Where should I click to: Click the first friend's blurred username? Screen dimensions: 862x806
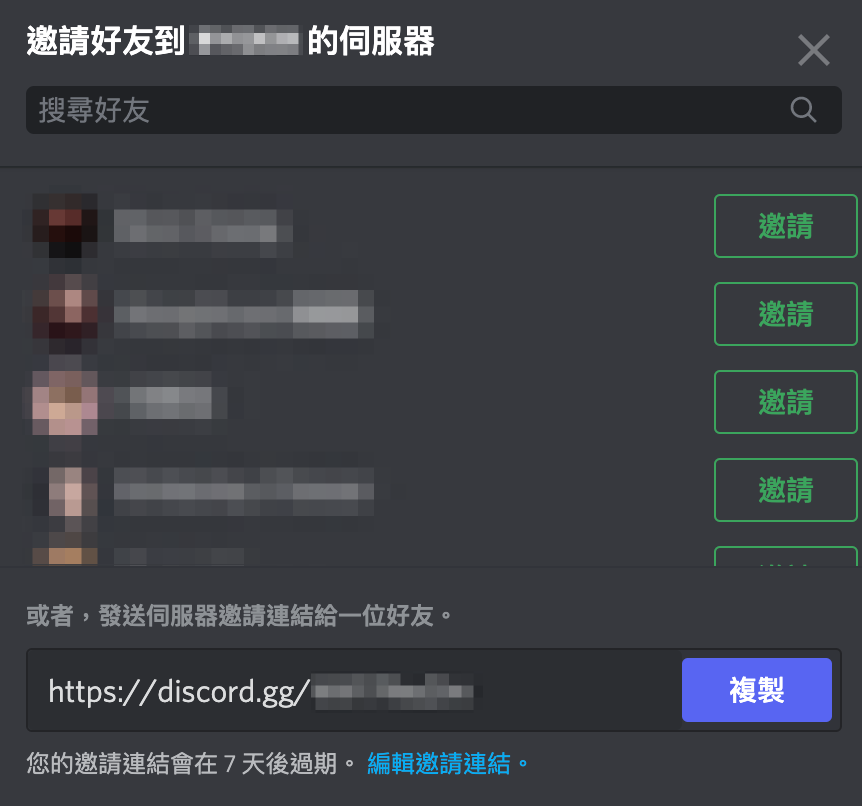point(203,226)
